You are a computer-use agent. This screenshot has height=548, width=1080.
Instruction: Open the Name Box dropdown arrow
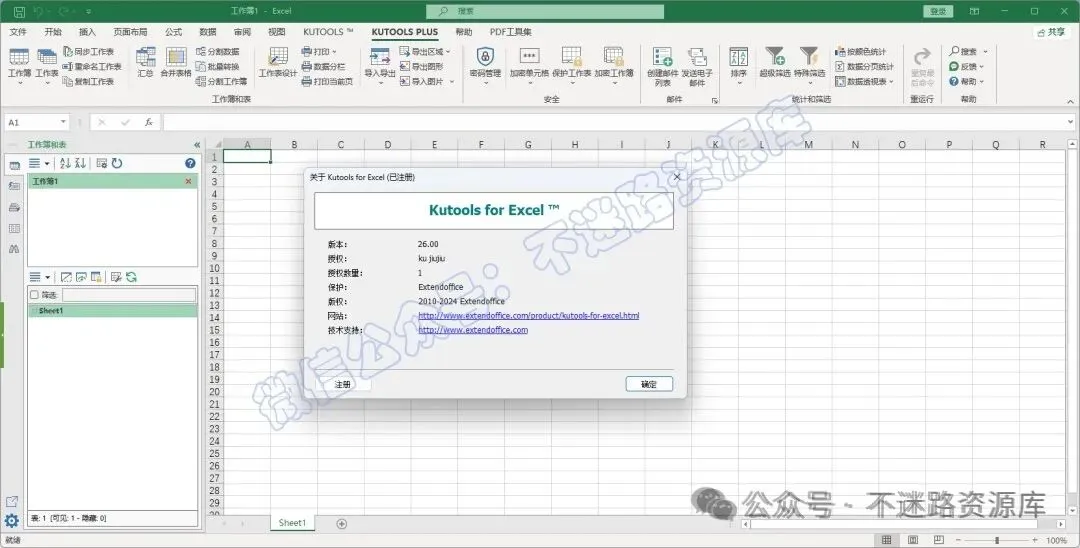click(63, 122)
